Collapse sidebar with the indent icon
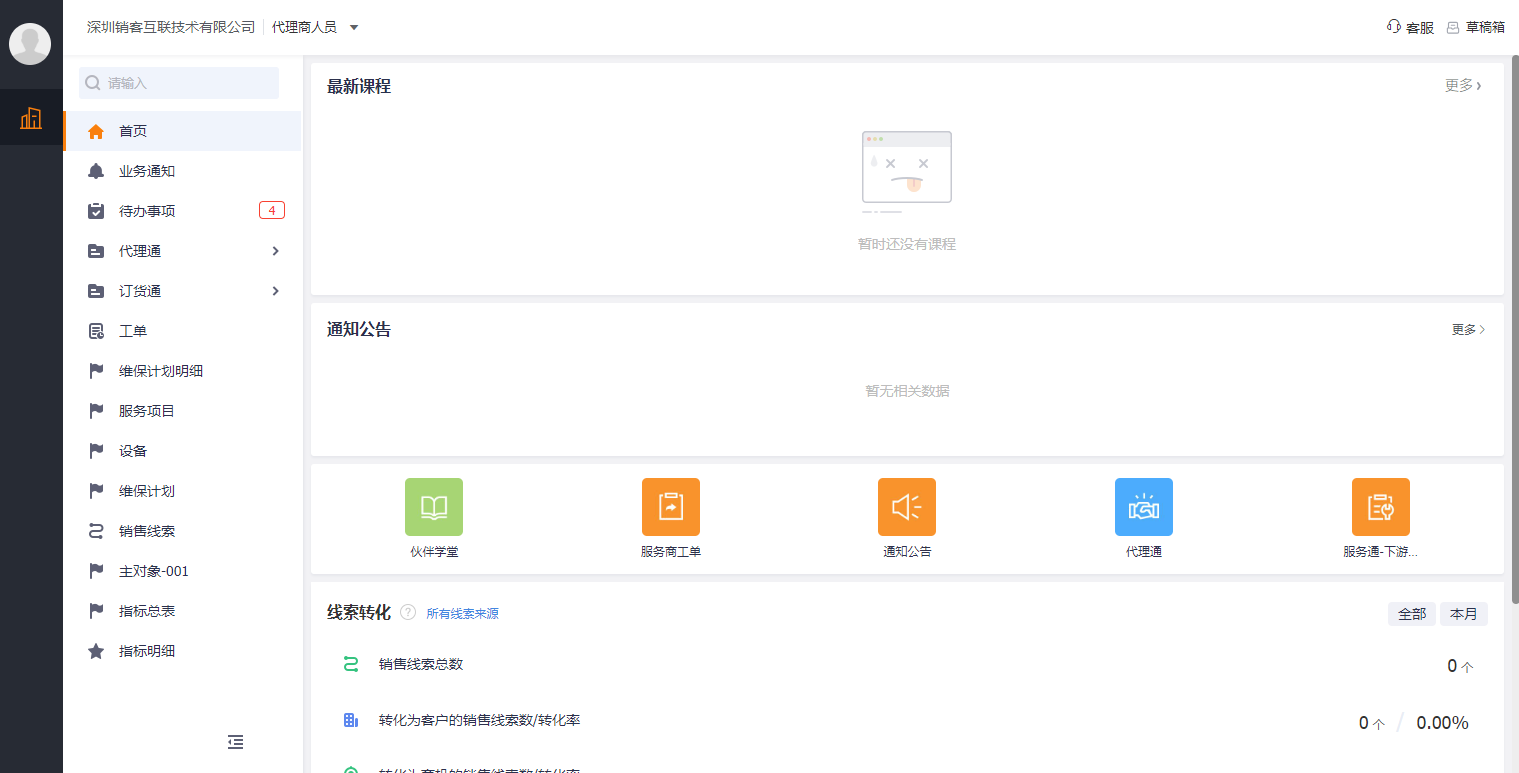This screenshot has width=1519, height=773. coord(235,742)
